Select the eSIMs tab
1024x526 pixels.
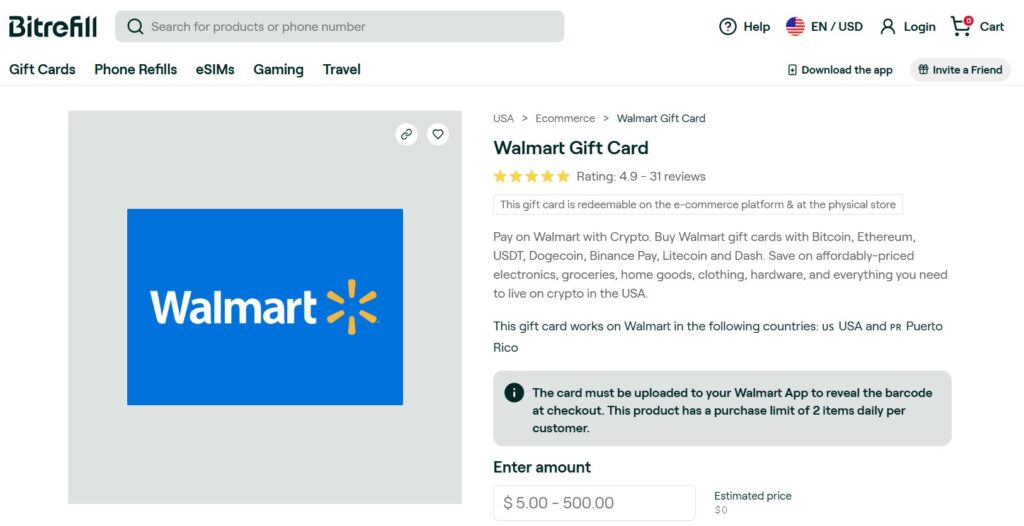click(215, 69)
